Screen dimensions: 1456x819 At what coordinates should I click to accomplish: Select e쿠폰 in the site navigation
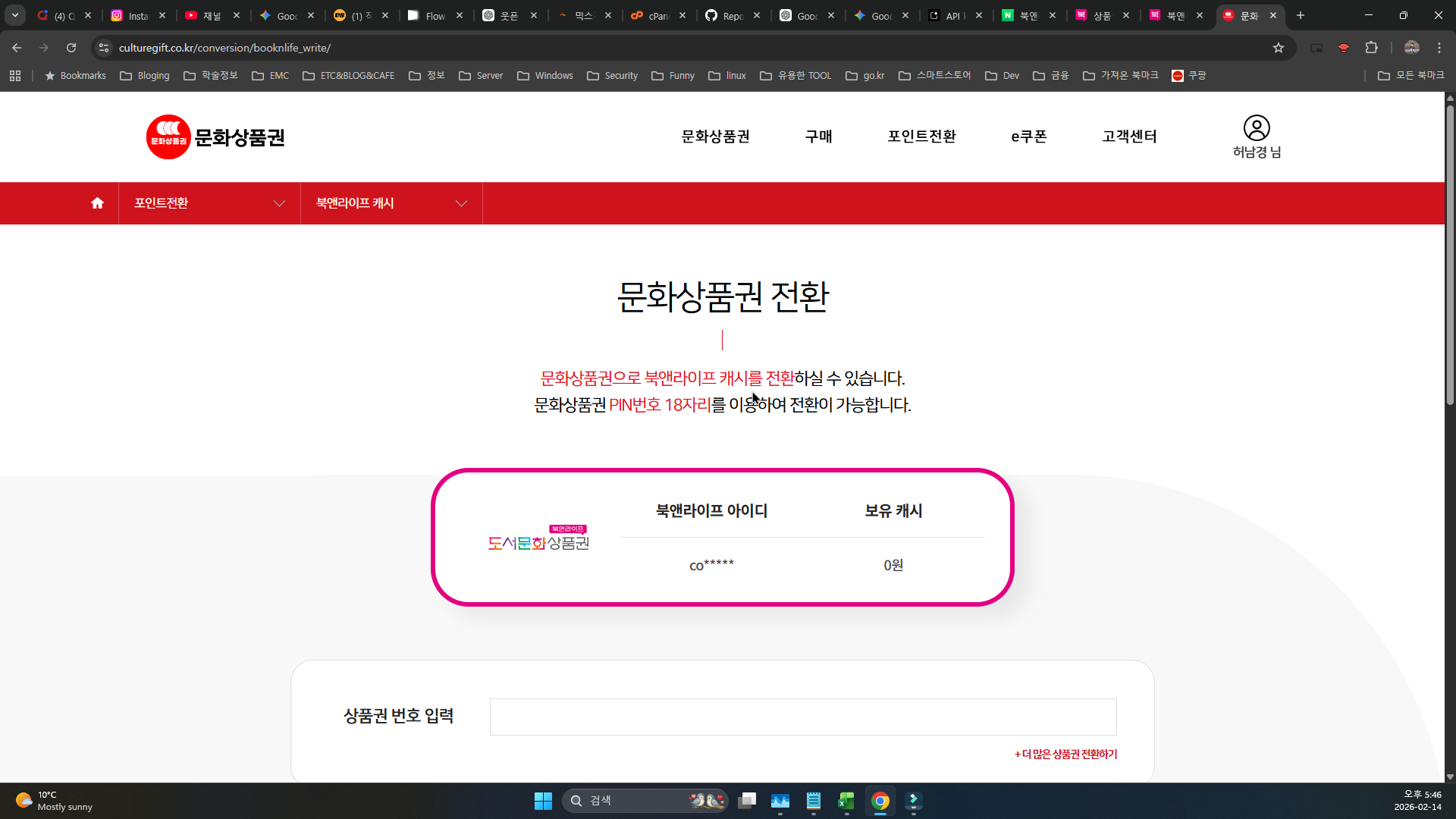tap(1028, 136)
